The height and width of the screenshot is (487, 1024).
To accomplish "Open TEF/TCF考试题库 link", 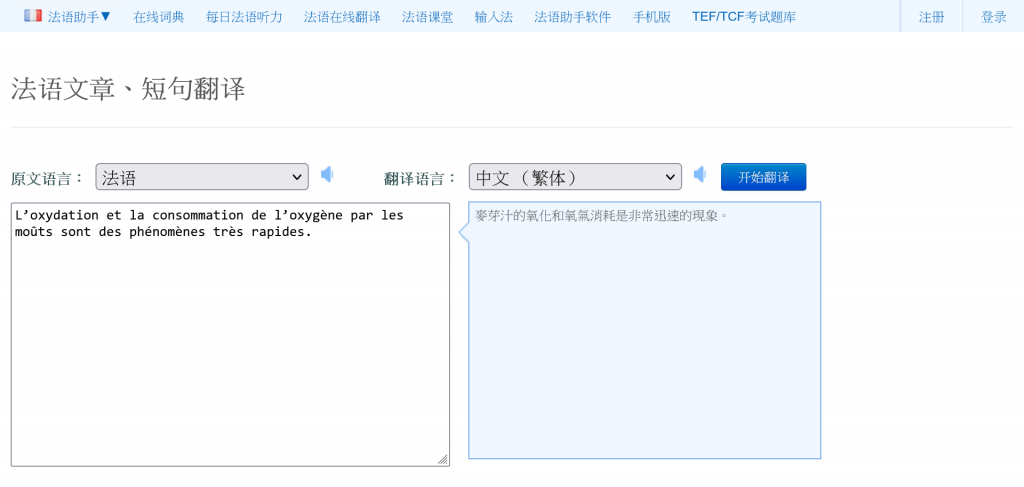I will [x=744, y=17].
